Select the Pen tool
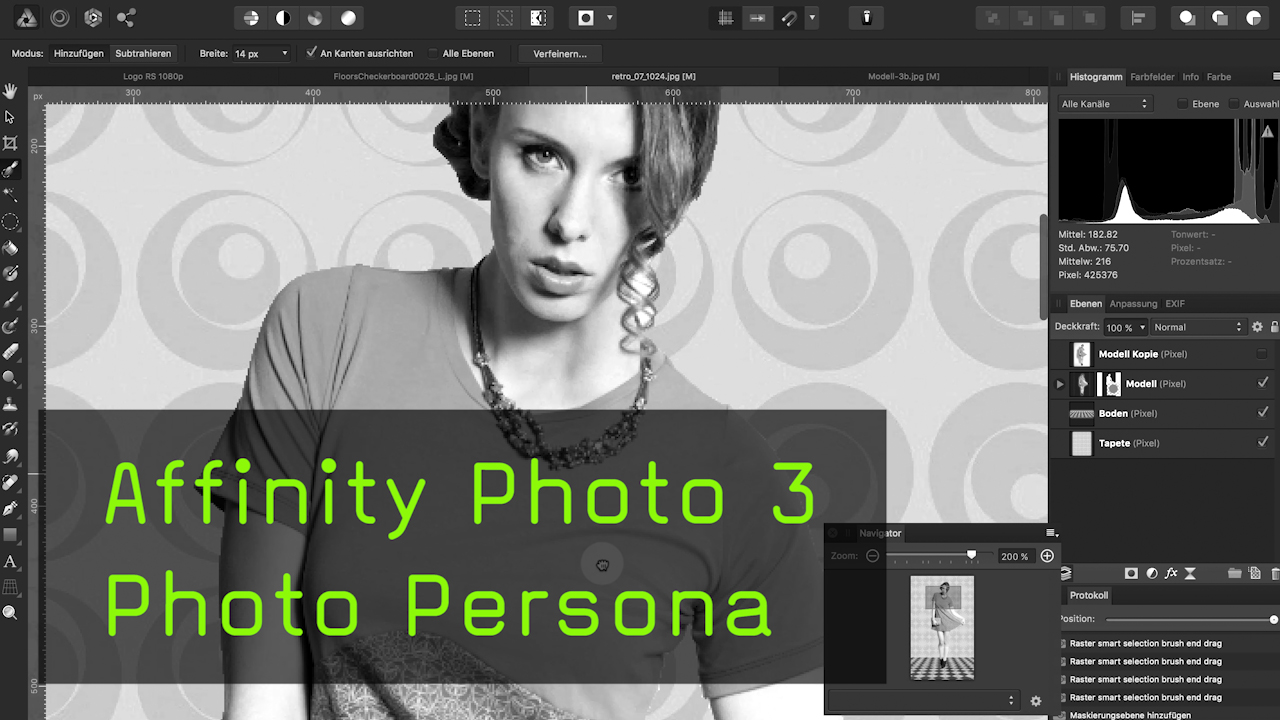Image resolution: width=1280 pixels, height=720 pixels. (x=10, y=508)
